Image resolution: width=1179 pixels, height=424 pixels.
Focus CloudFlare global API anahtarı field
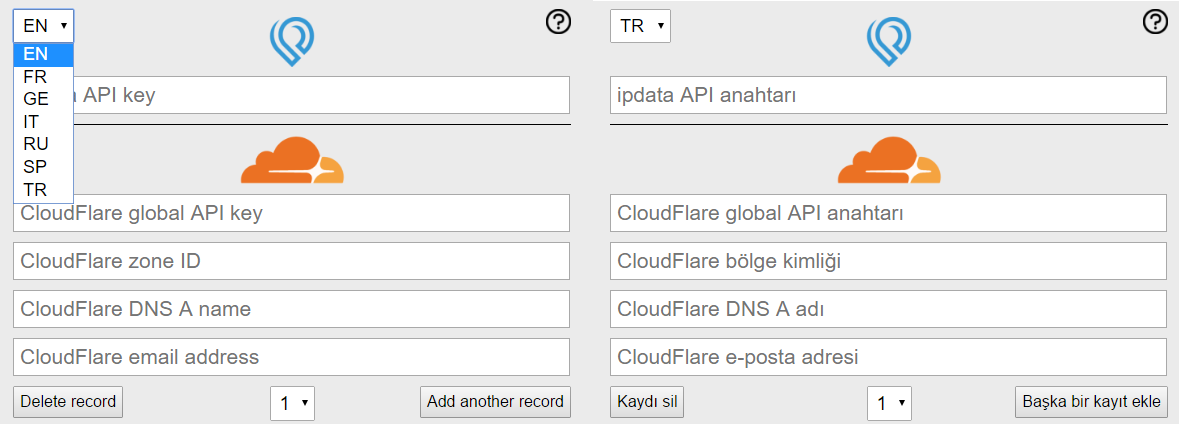pos(889,214)
